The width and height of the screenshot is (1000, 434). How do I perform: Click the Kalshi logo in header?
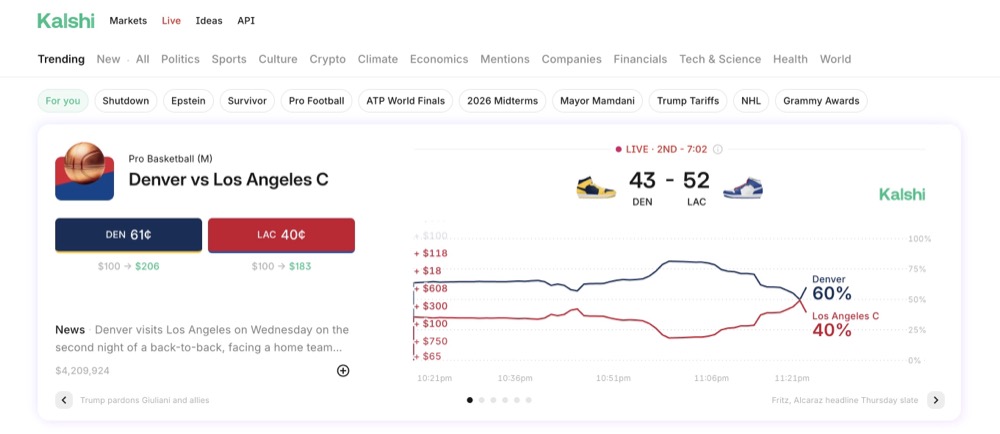pos(65,20)
